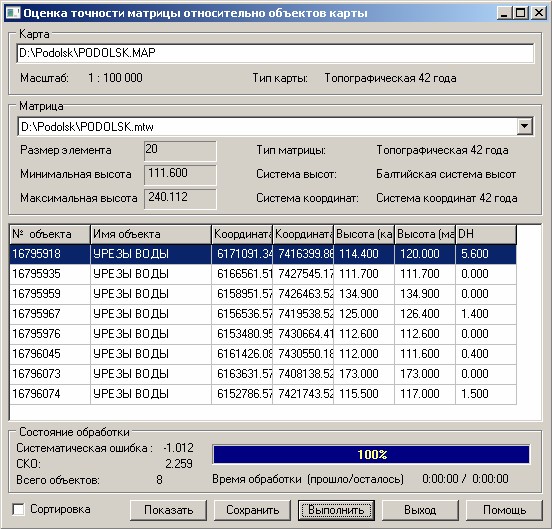Click the Размер элемента field showing 20
Screen dimensions: 552x529
pos(180,151)
